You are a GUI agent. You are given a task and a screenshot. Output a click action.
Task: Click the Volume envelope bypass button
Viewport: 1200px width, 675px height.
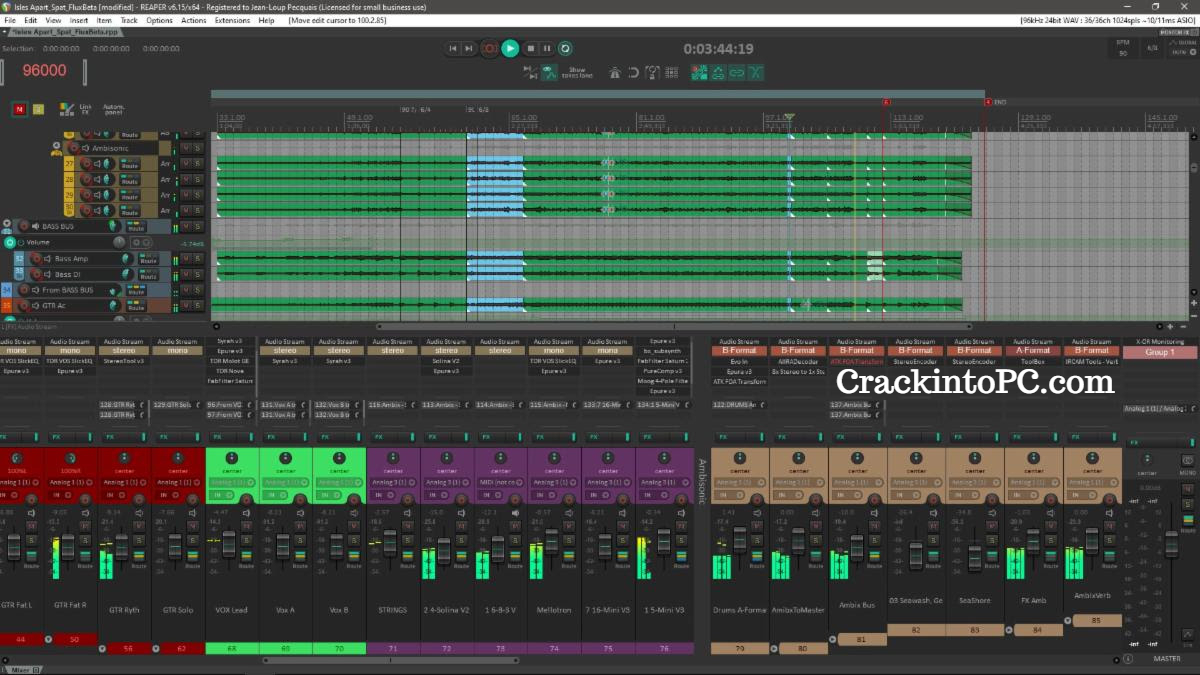click(x=9, y=242)
